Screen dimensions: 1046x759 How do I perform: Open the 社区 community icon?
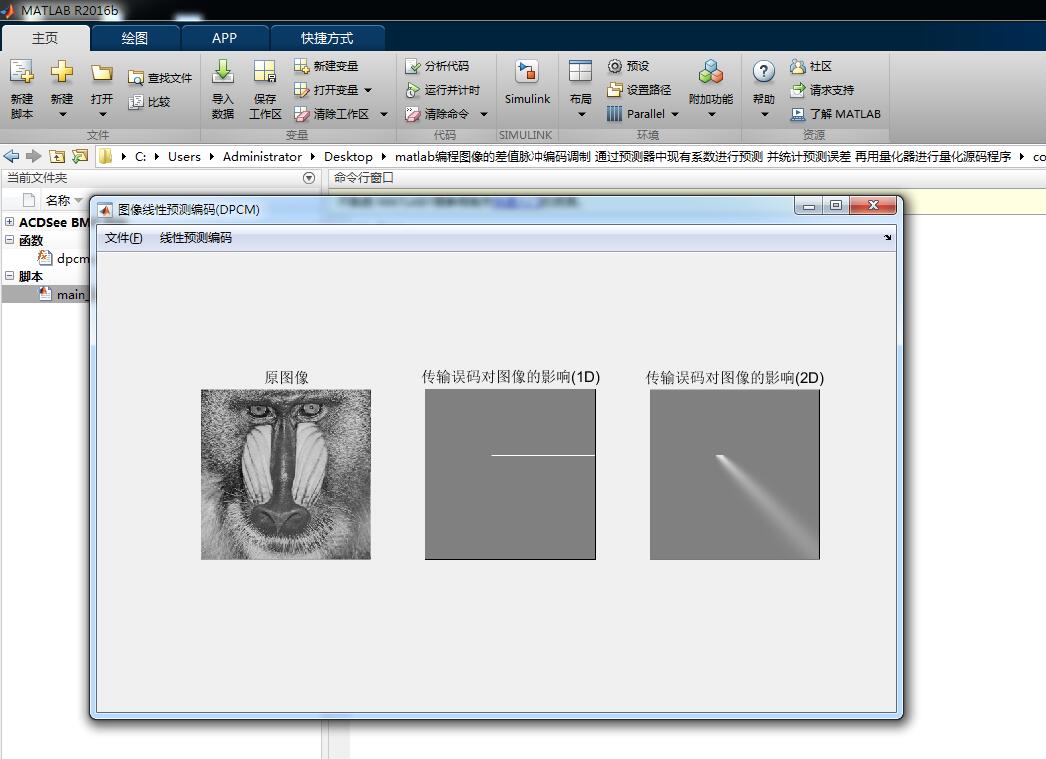click(x=797, y=65)
